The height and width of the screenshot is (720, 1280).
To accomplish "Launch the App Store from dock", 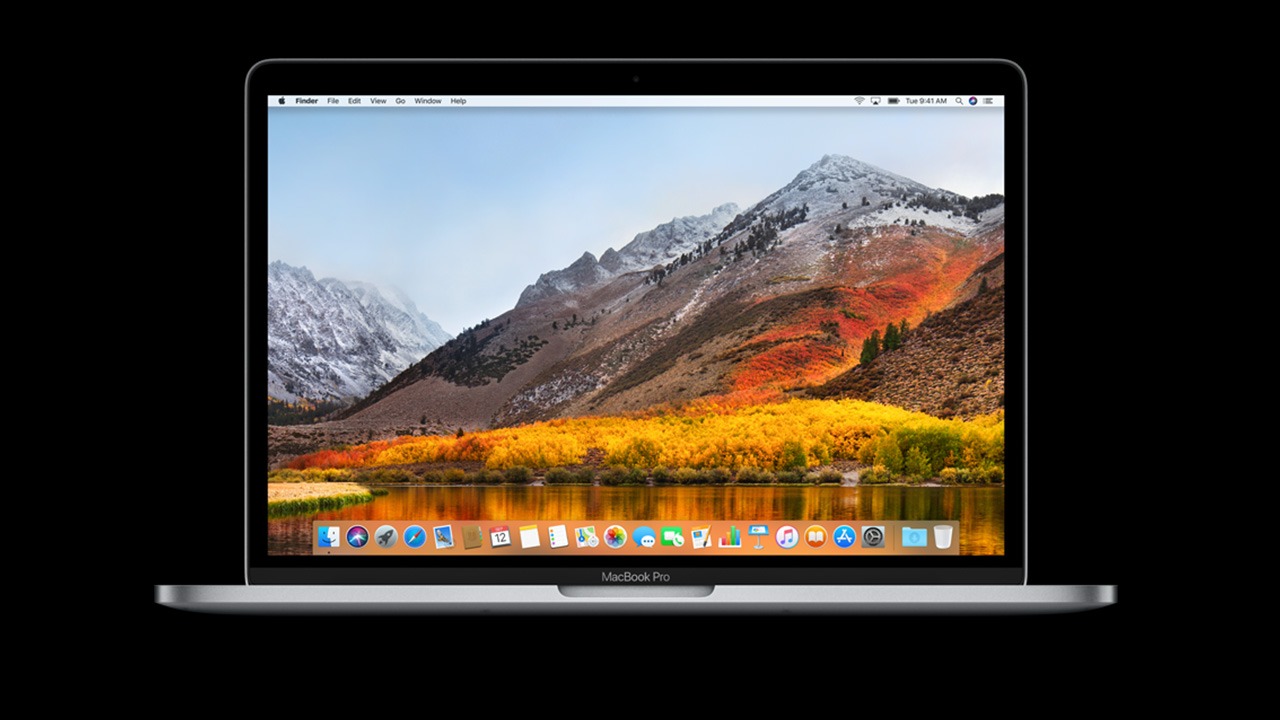I will (845, 537).
